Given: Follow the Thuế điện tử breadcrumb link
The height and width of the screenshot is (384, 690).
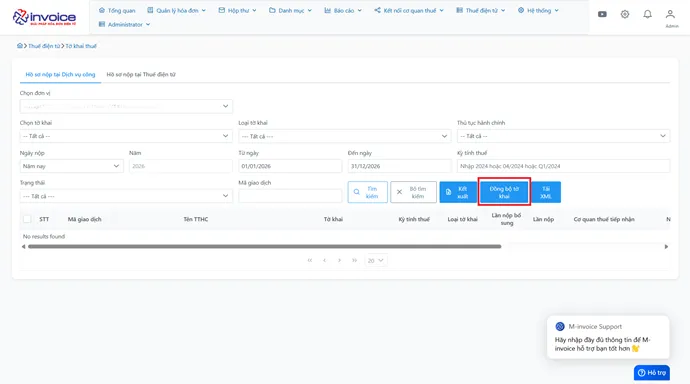Looking at the screenshot, I should tap(44, 46).
